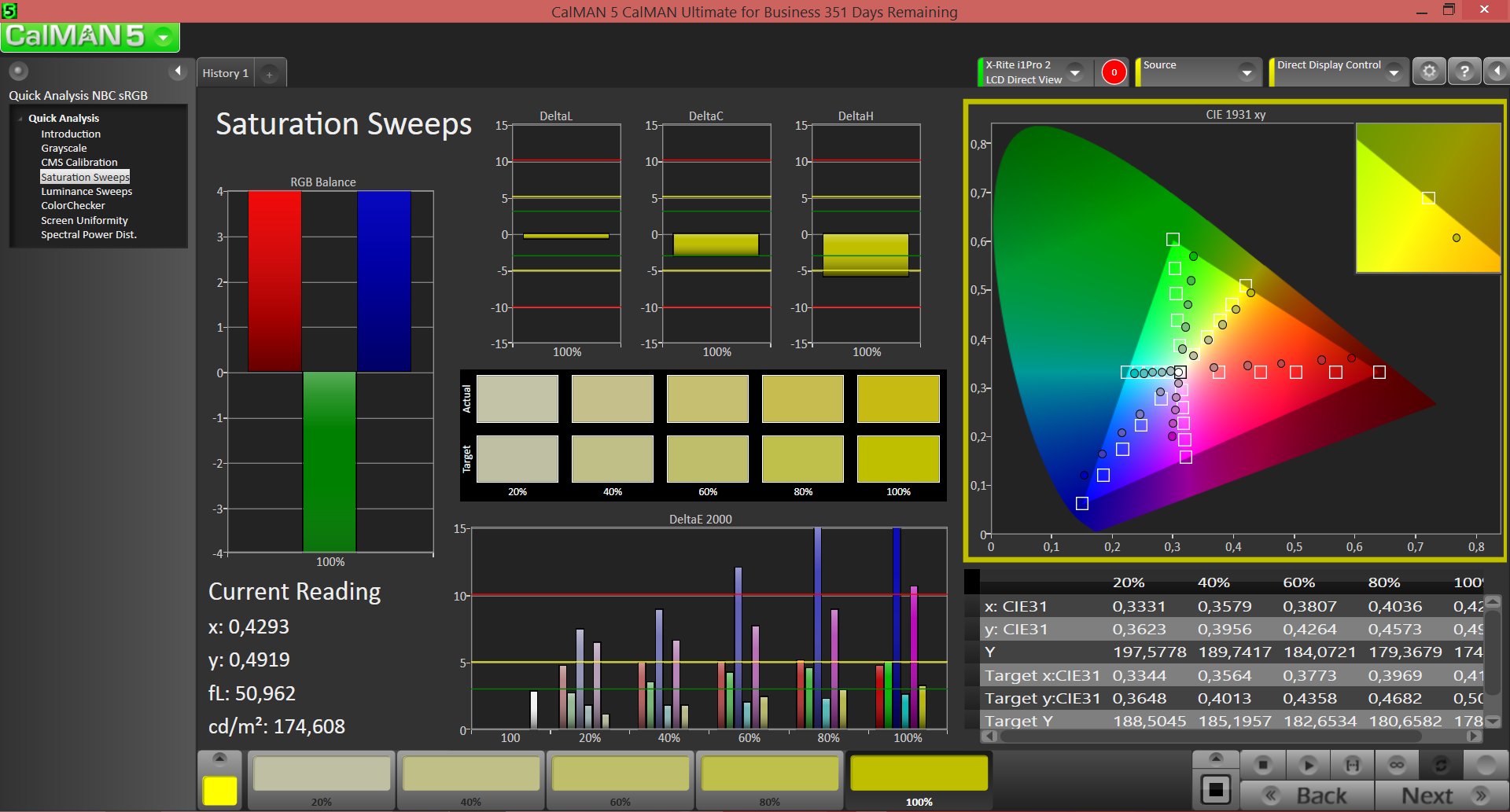Click the red meter status indicator
1510x812 pixels.
coord(1114,72)
